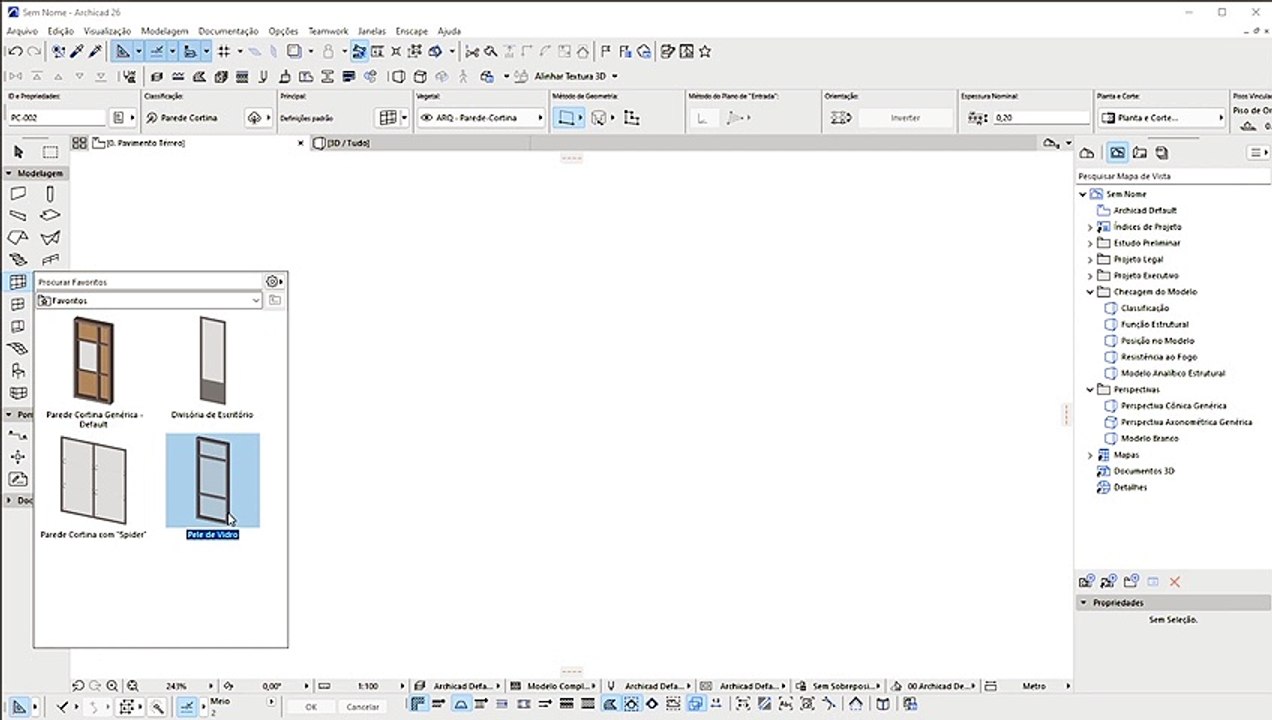Click the red delete X in Navigator
Image resolution: width=1272 pixels, height=720 pixels.
pos(1175,582)
